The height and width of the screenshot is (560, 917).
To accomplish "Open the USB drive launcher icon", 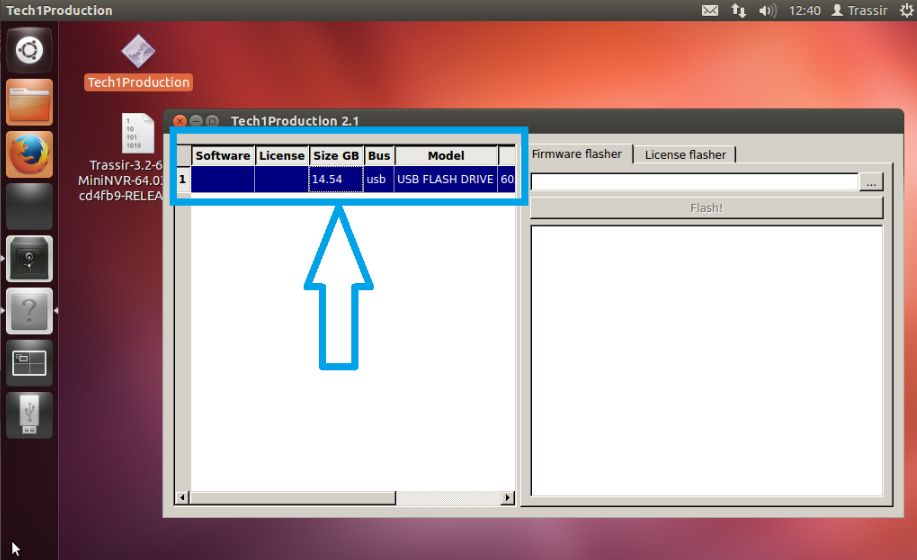I will 29,415.
